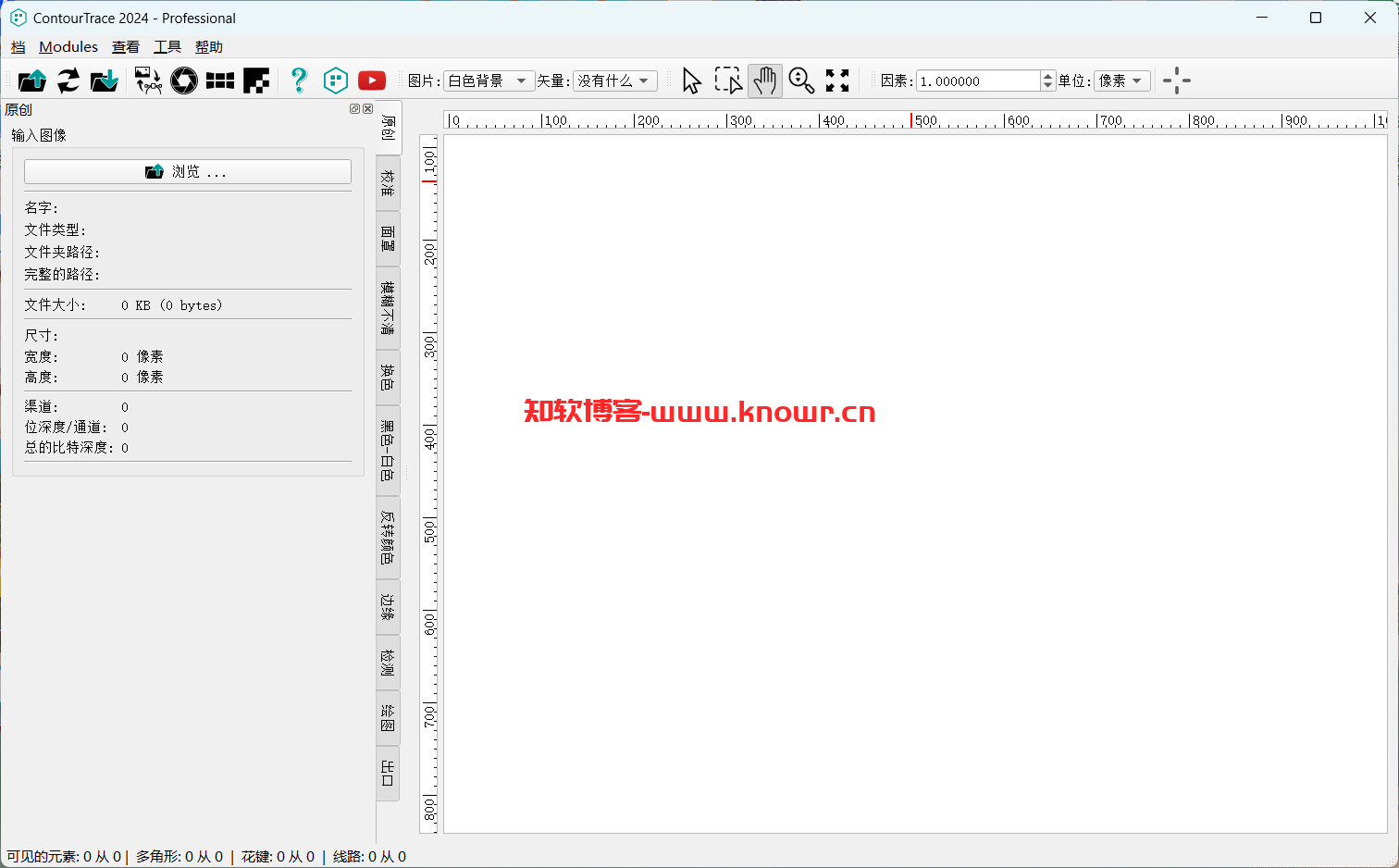Click the reload circular-arrows toolbar icon

coord(68,81)
